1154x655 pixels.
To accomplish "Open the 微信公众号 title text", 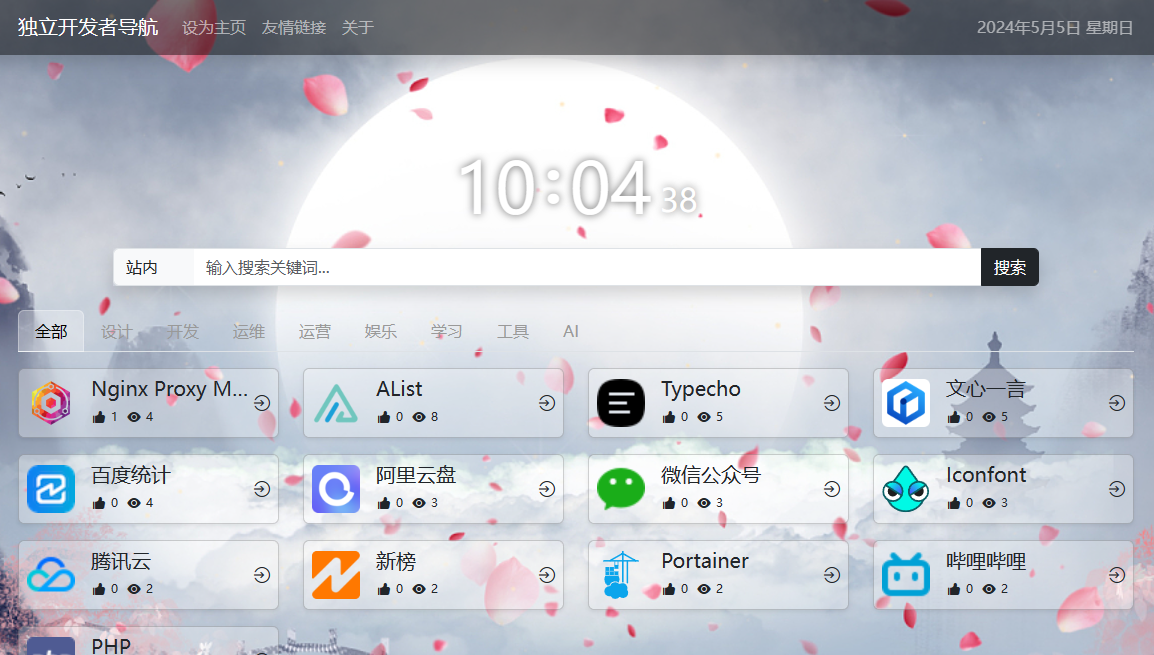I will [711, 475].
